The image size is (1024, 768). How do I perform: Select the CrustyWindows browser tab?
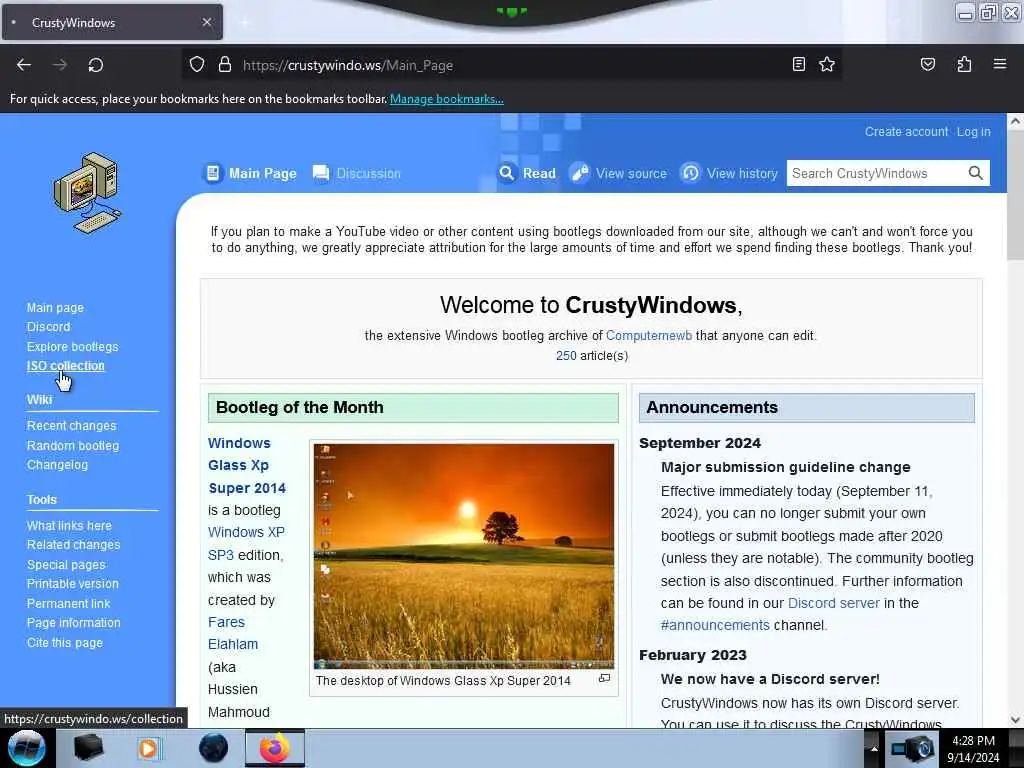pos(112,22)
